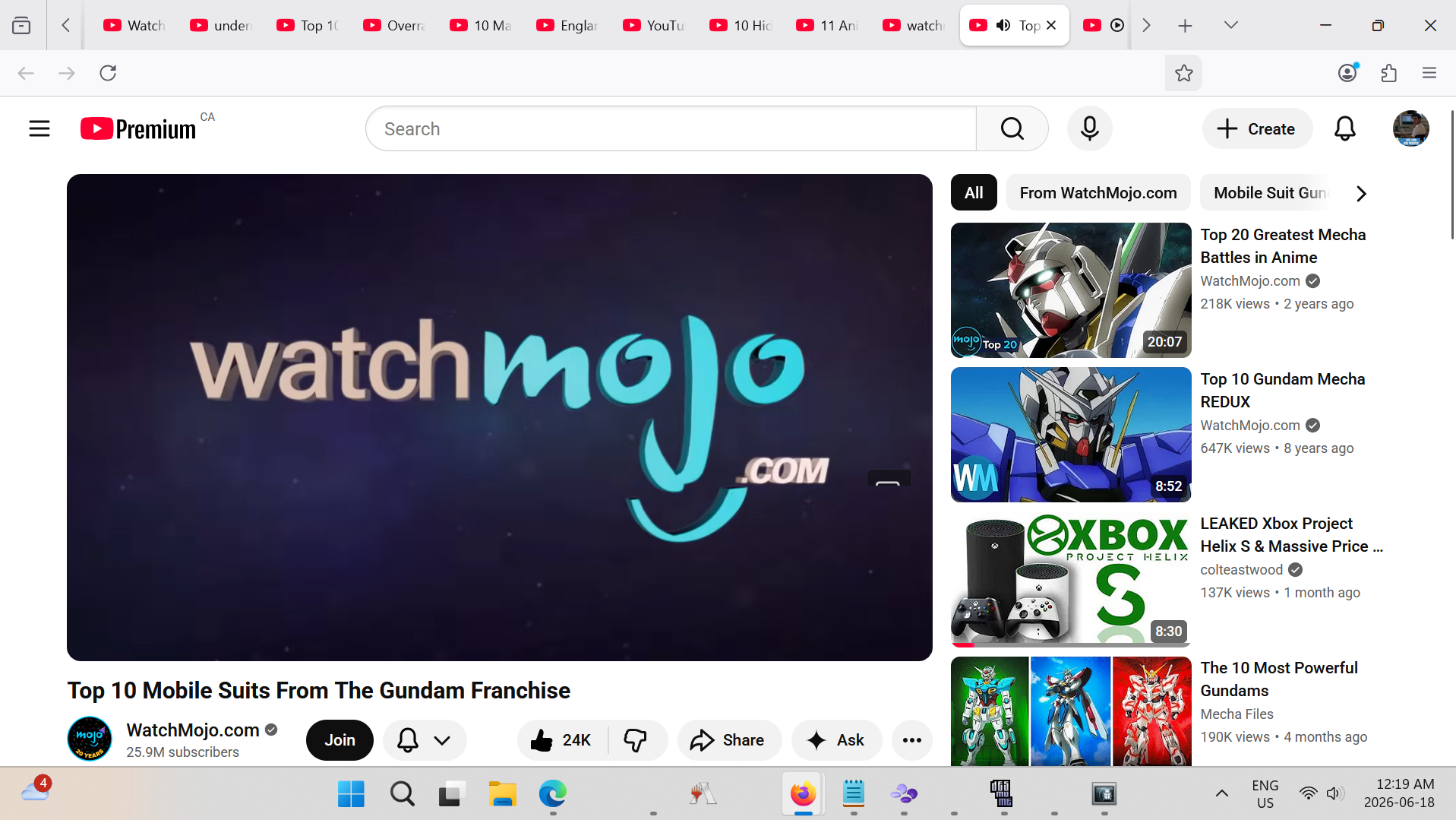Open the YouTube hamburger guide menu
Viewport: 1456px width, 820px height.
(39, 128)
